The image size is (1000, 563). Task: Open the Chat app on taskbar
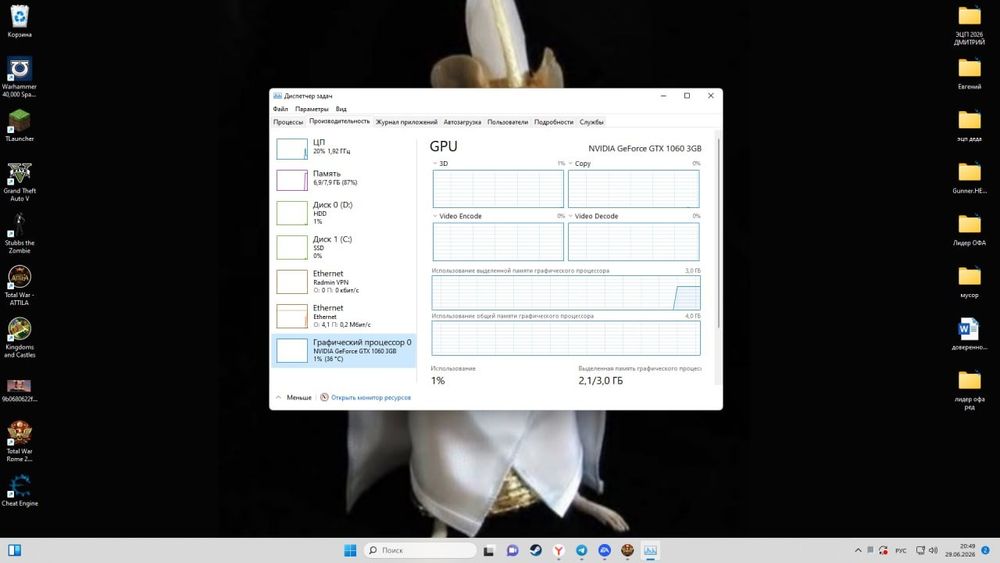pyautogui.click(x=512, y=550)
